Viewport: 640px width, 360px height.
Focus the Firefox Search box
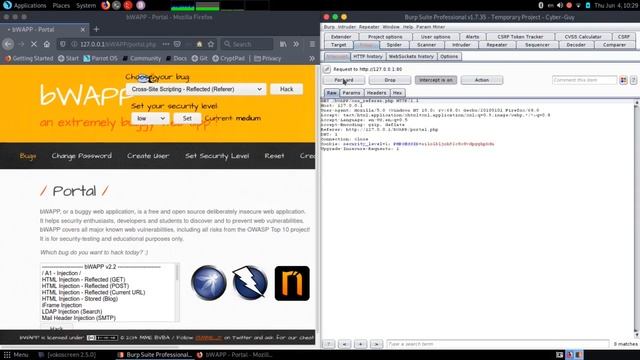[x=247, y=44]
